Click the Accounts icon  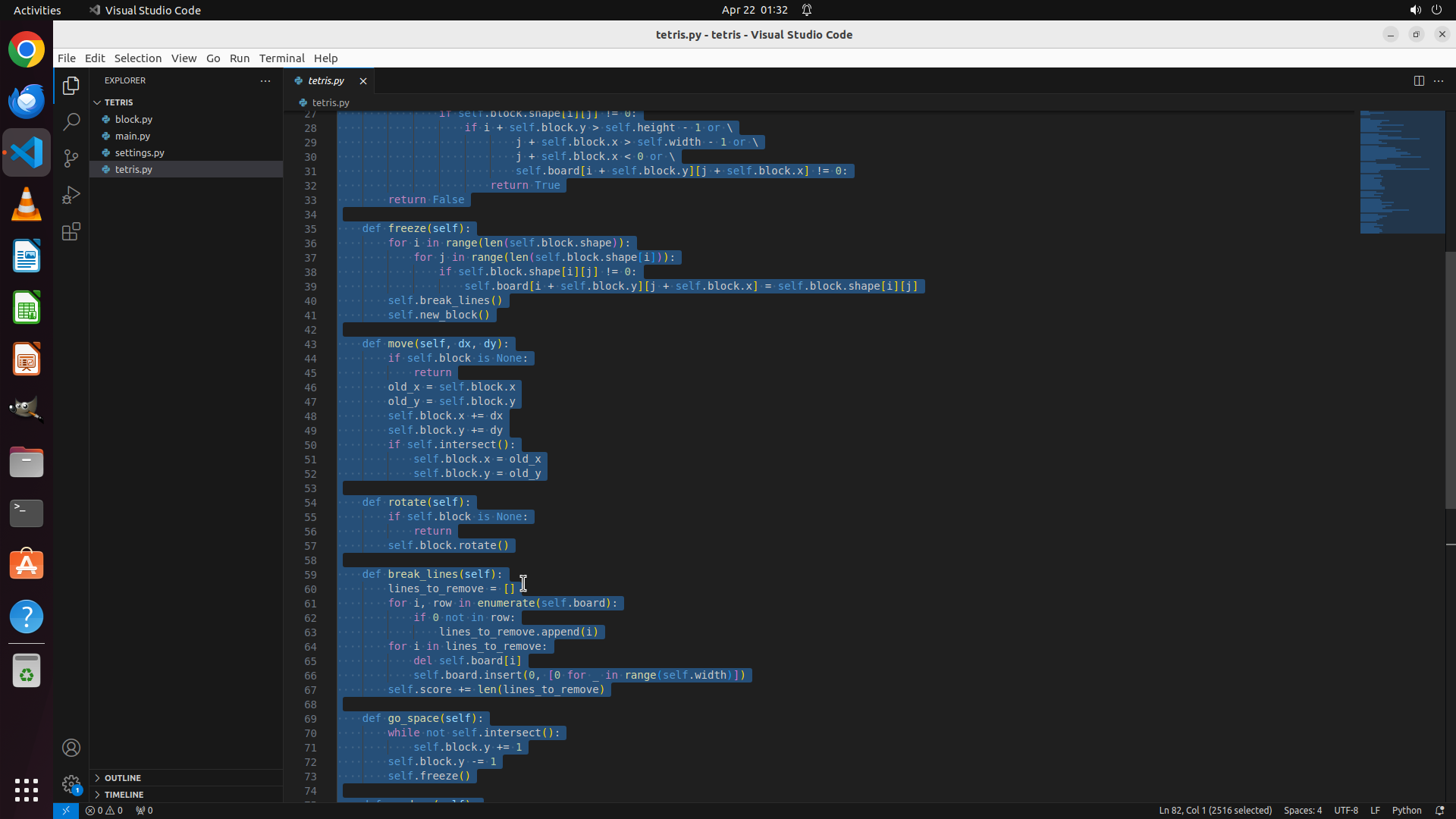coord(71,748)
